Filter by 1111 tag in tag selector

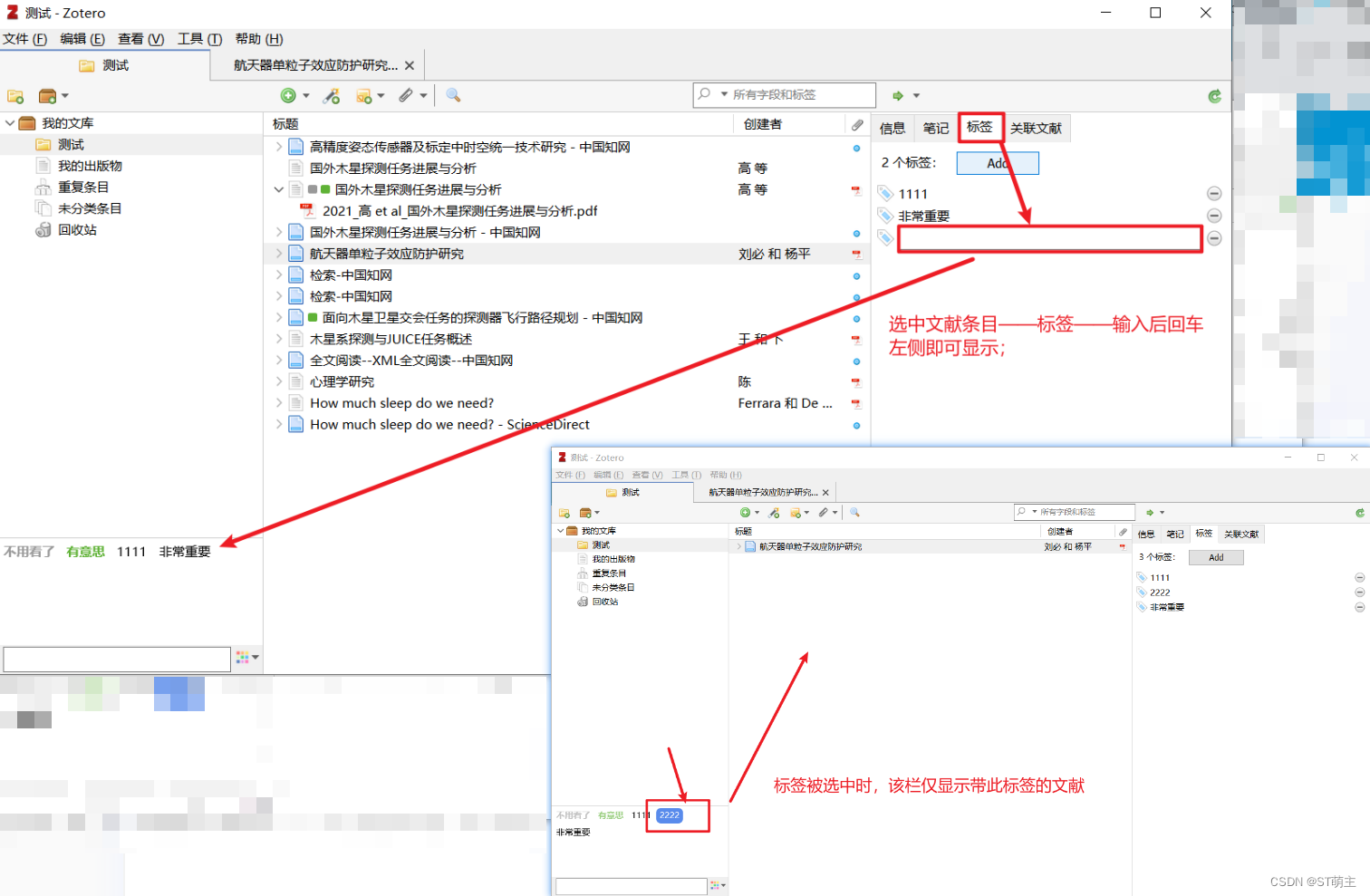tap(131, 552)
